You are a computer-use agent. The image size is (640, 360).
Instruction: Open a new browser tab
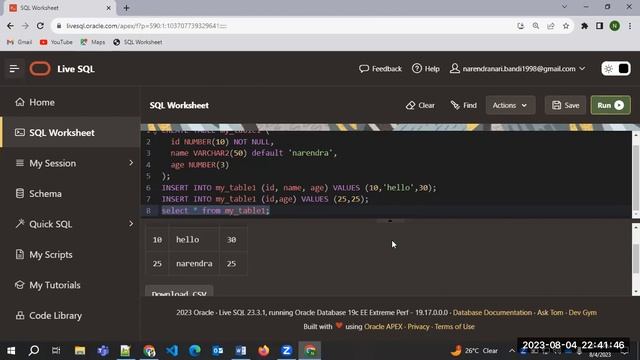click(126, 8)
